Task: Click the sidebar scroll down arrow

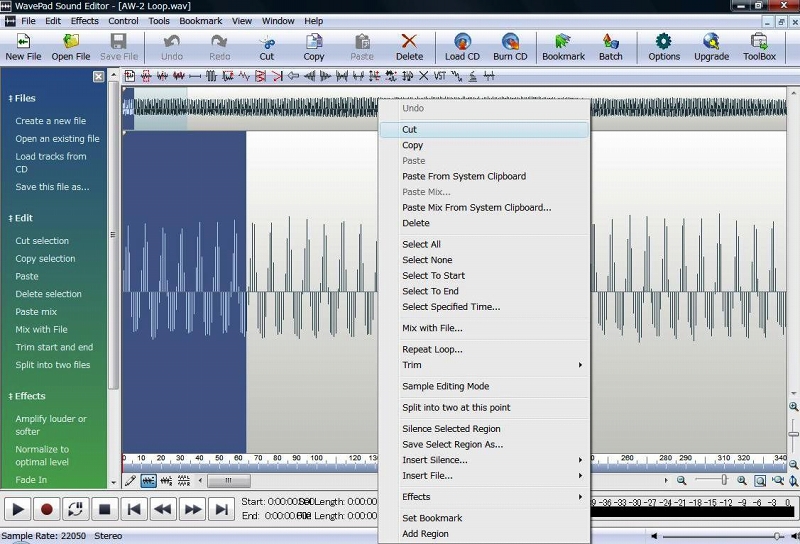Action: coord(113,482)
